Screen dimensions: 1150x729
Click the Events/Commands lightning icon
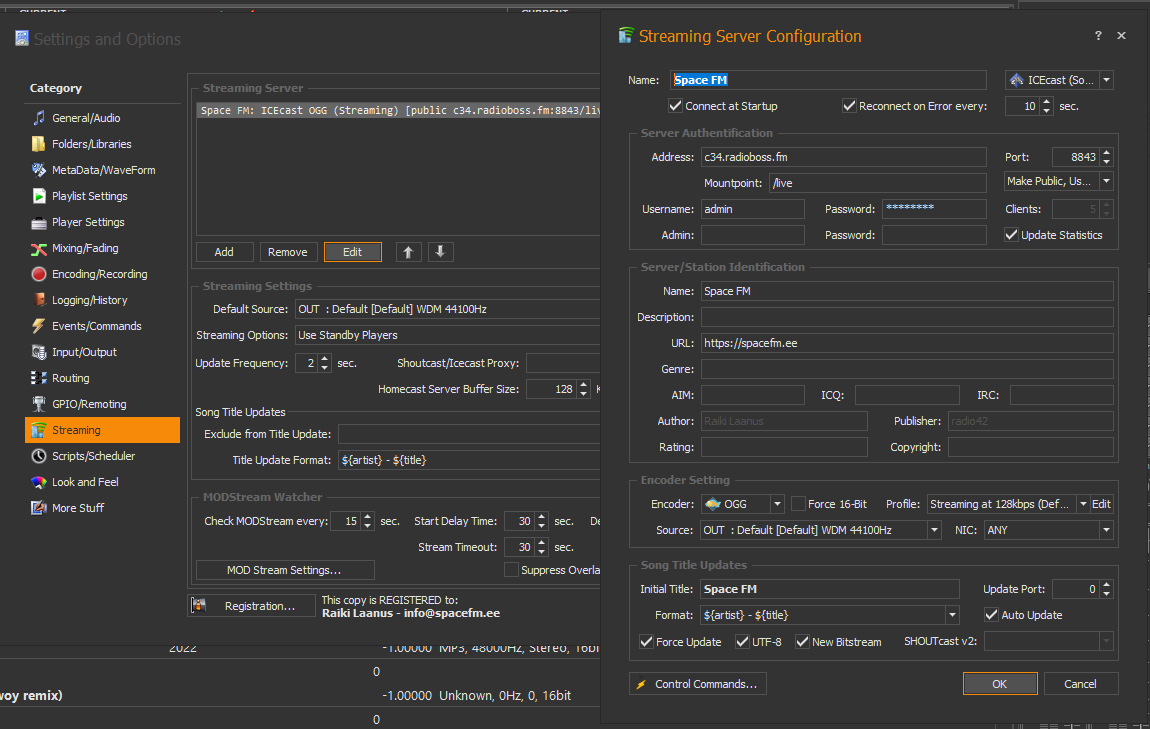point(39,326)
